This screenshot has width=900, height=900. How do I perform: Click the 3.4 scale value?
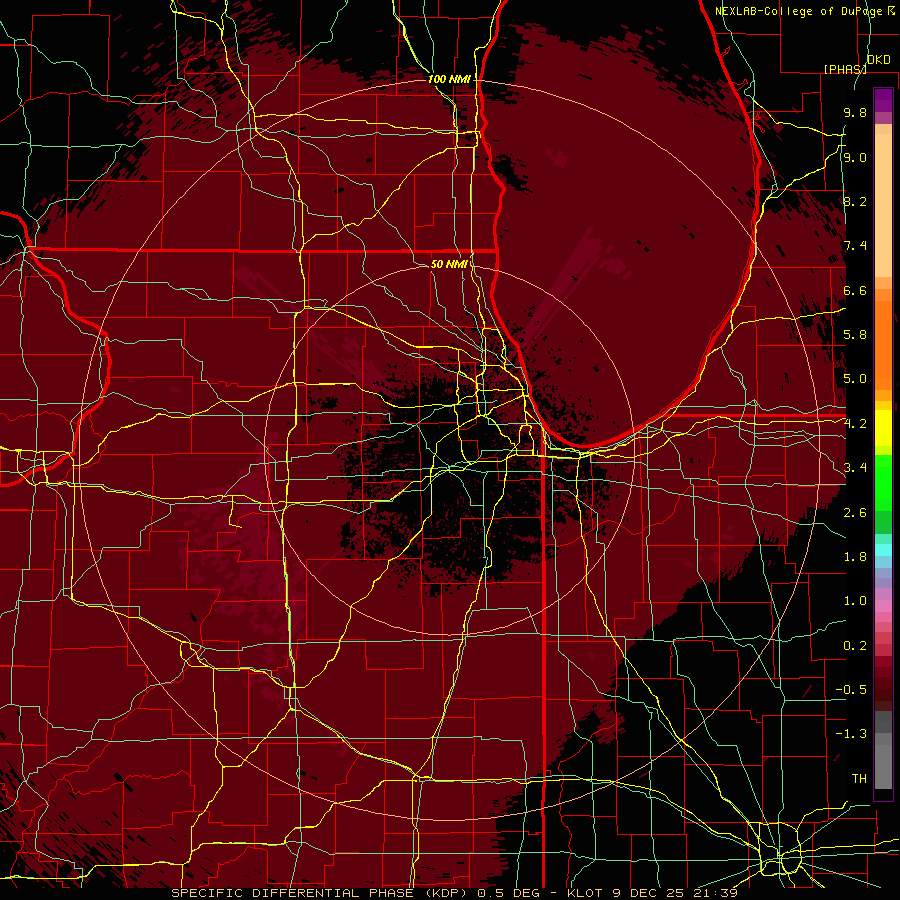point(855,468)
